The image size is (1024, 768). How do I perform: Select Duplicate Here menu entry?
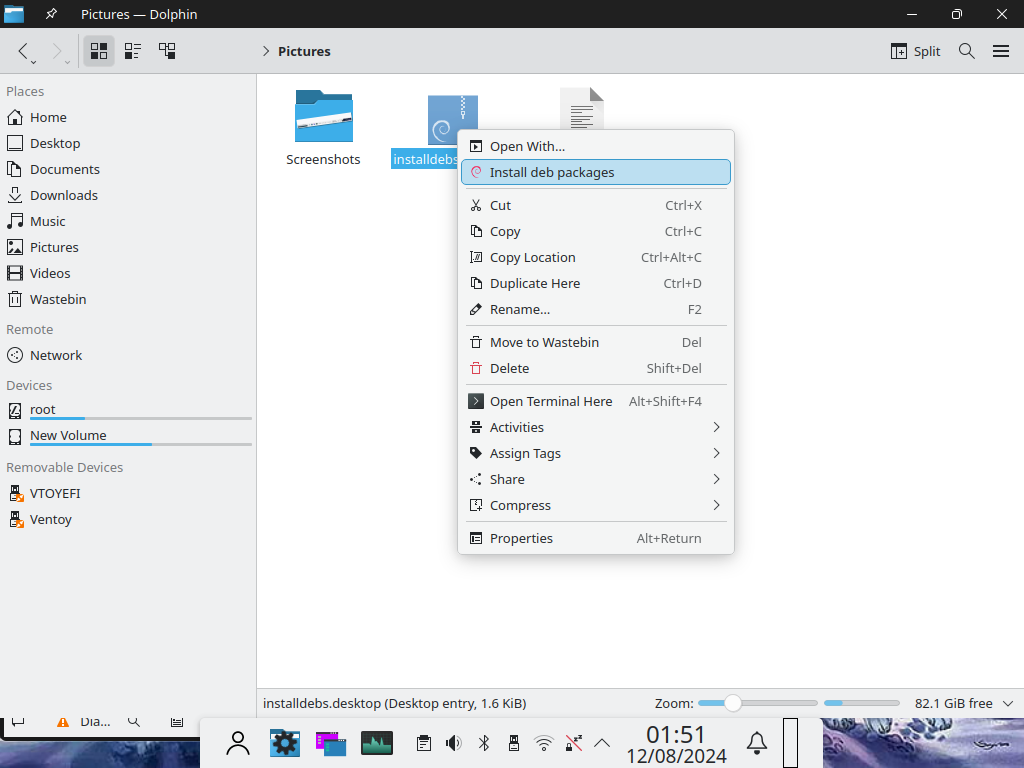click(x=596, y=283)
